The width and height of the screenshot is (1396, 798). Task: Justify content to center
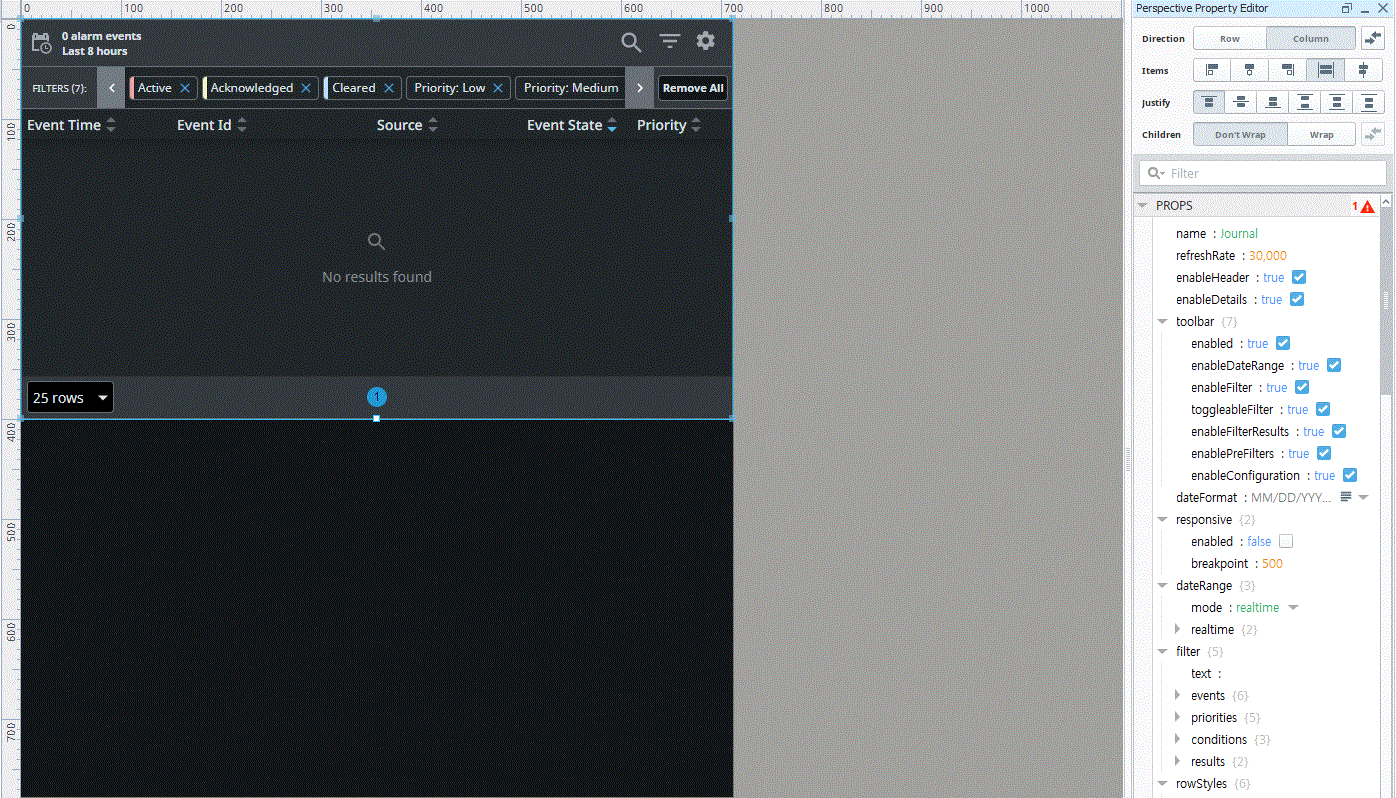coord(1241,103)
